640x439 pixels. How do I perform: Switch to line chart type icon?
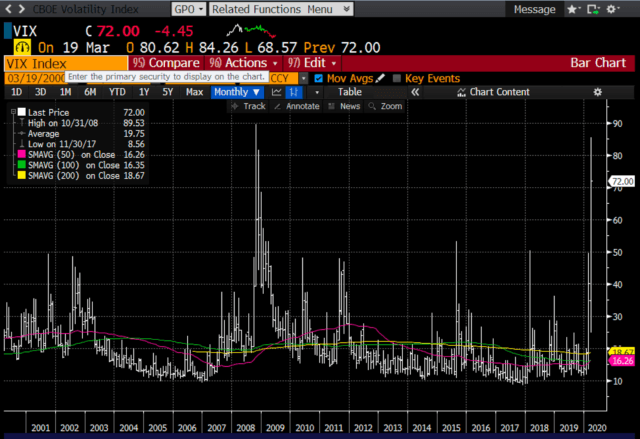coord(276,92)
